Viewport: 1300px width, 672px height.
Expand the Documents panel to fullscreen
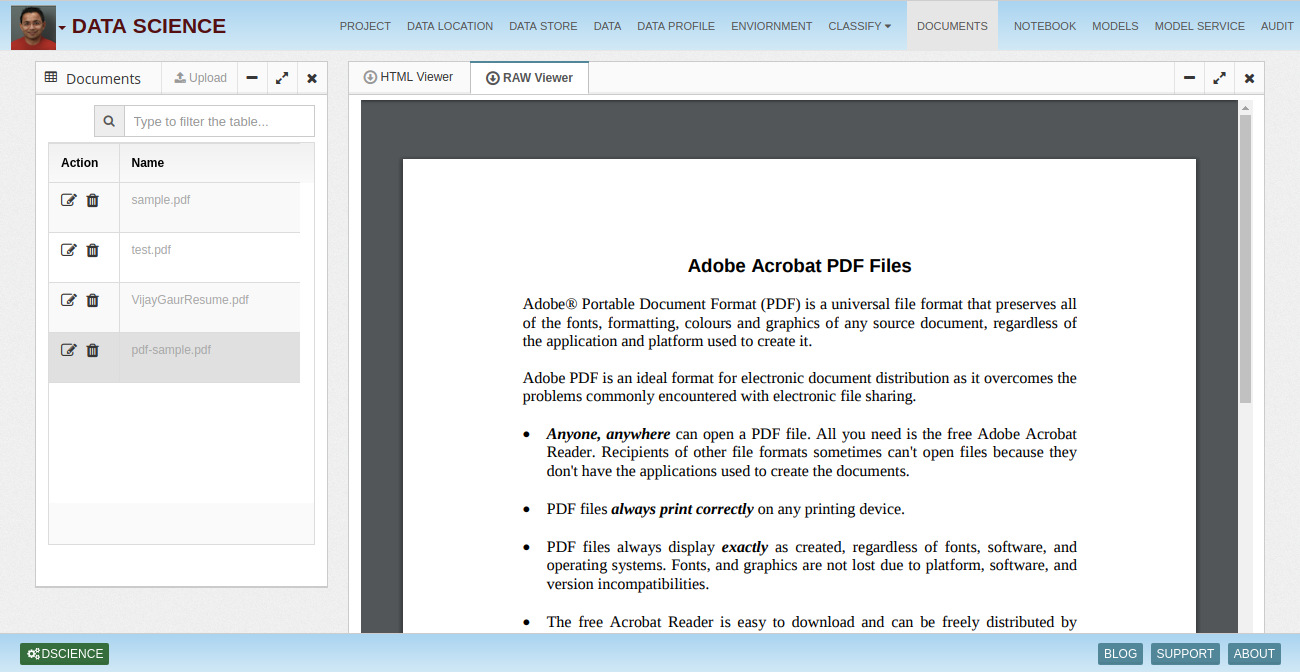click(282, 78)
